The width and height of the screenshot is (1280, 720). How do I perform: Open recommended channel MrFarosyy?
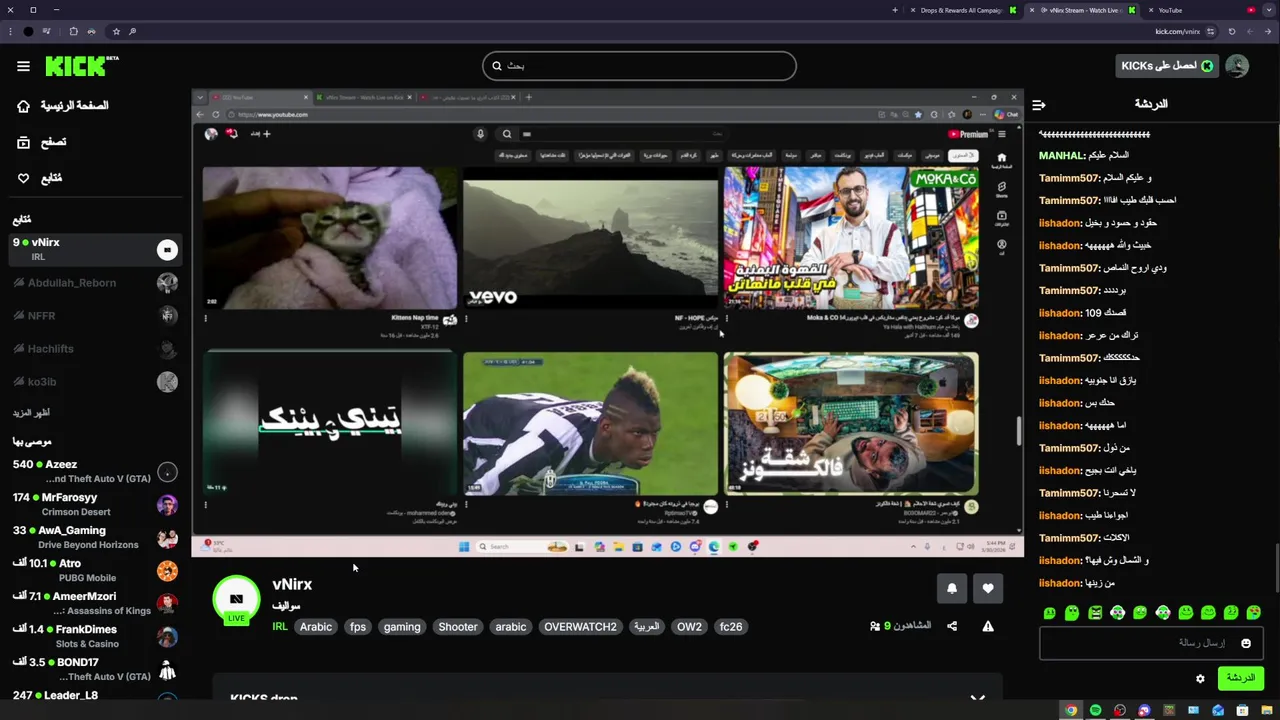coord(95,504)
